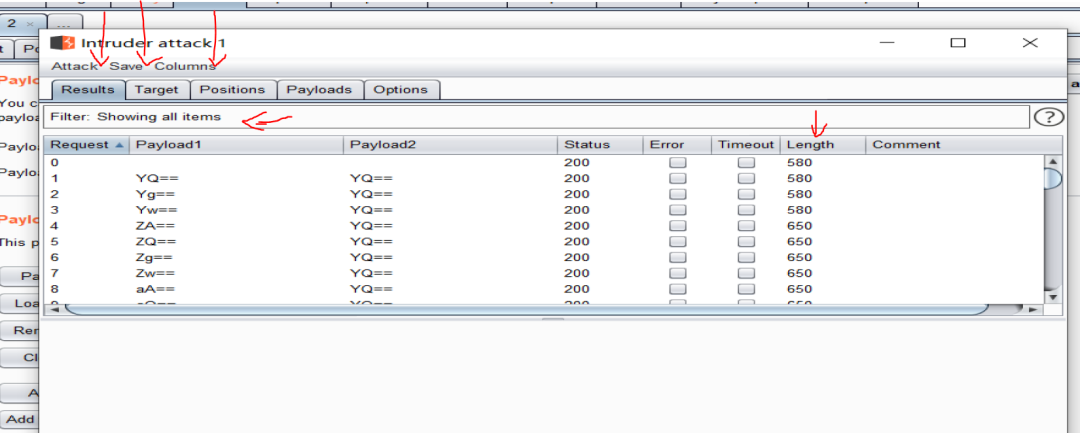This screenshot has height=433, width=1080.
Task: Select request number 0 cell
Action: (x=55, y=163)
